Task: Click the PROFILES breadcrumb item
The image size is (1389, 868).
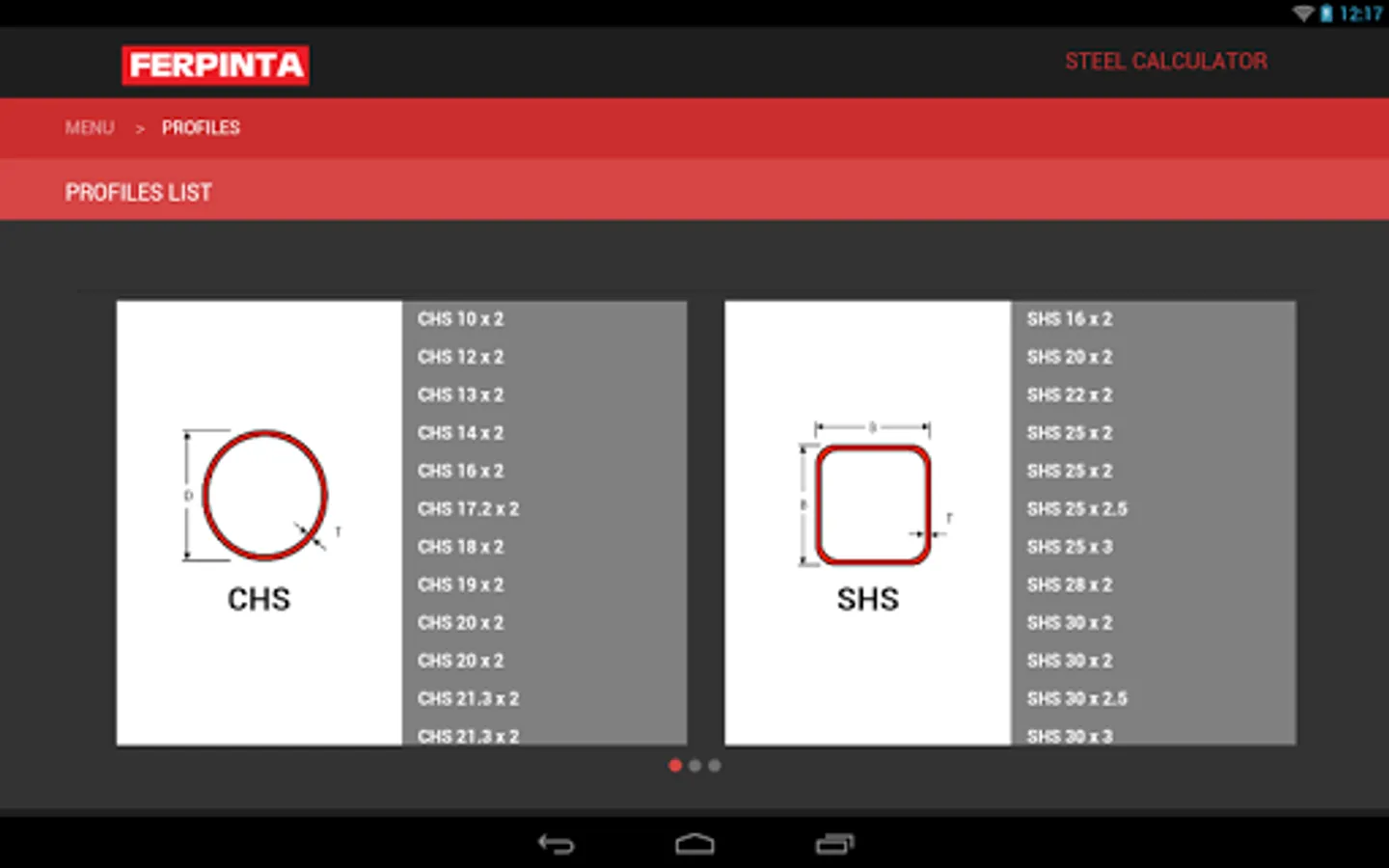Action: pyautogui.click(x=201, y=127)
